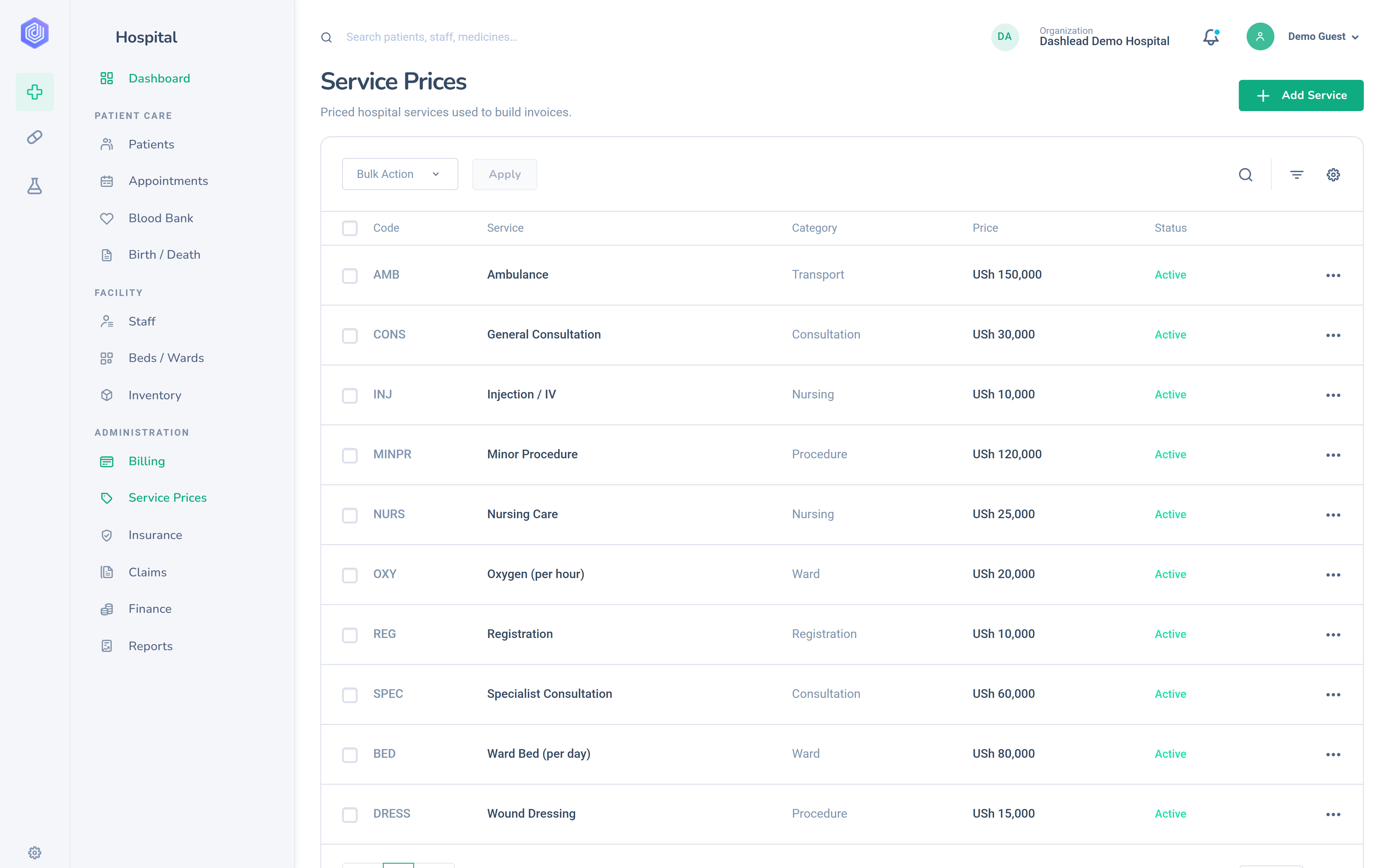Open the Hospital module cross icon

[x=34, y=92]
